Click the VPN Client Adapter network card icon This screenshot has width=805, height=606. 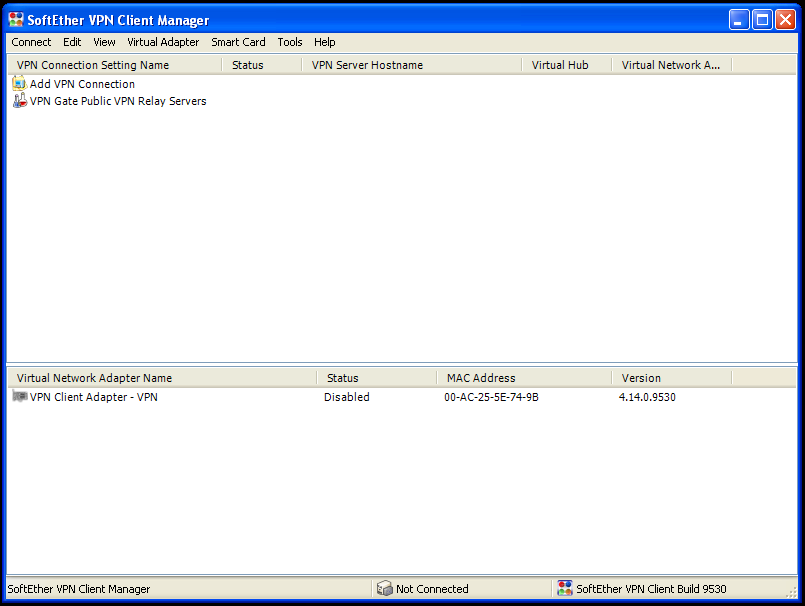(x=19, y=396)
